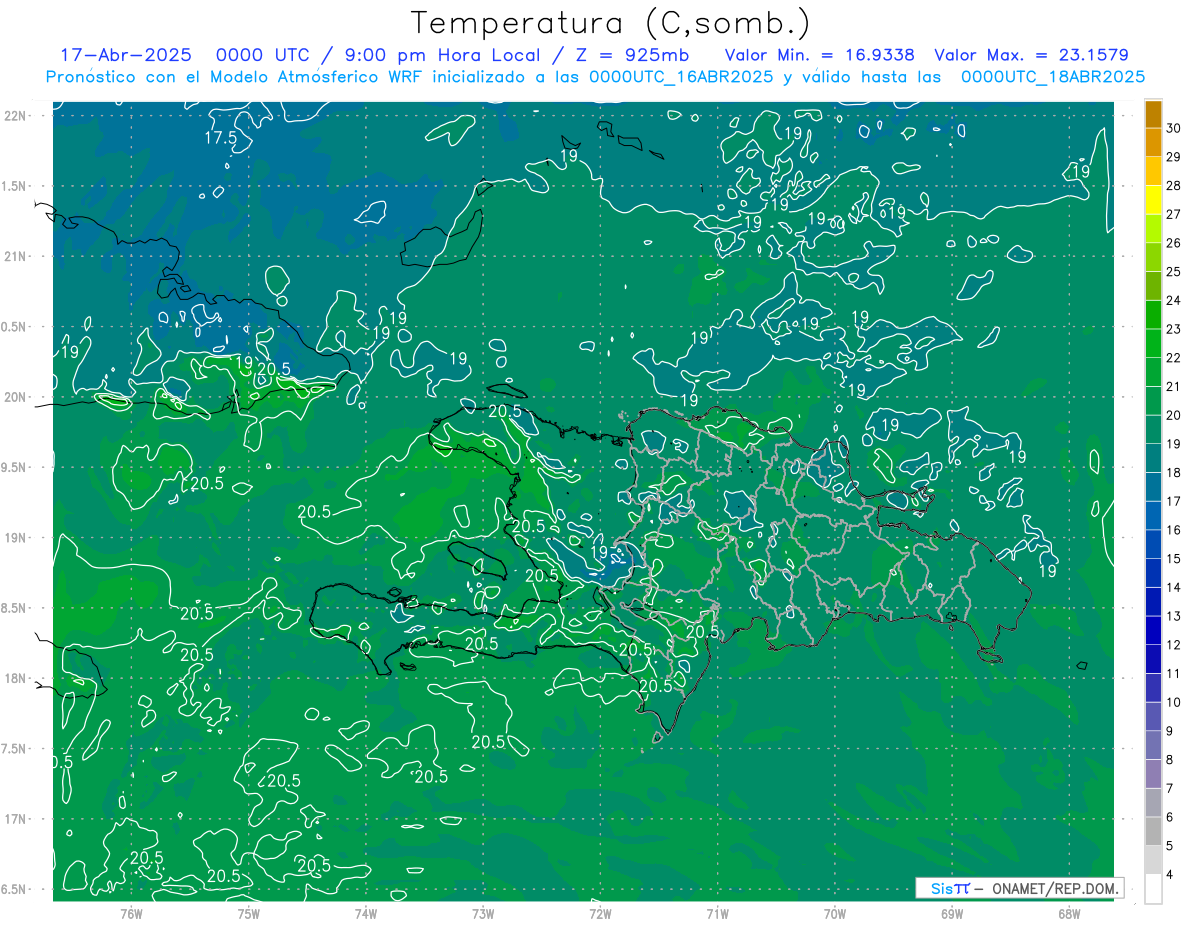Click the "18N" latitude axis label

pos(15,678)
